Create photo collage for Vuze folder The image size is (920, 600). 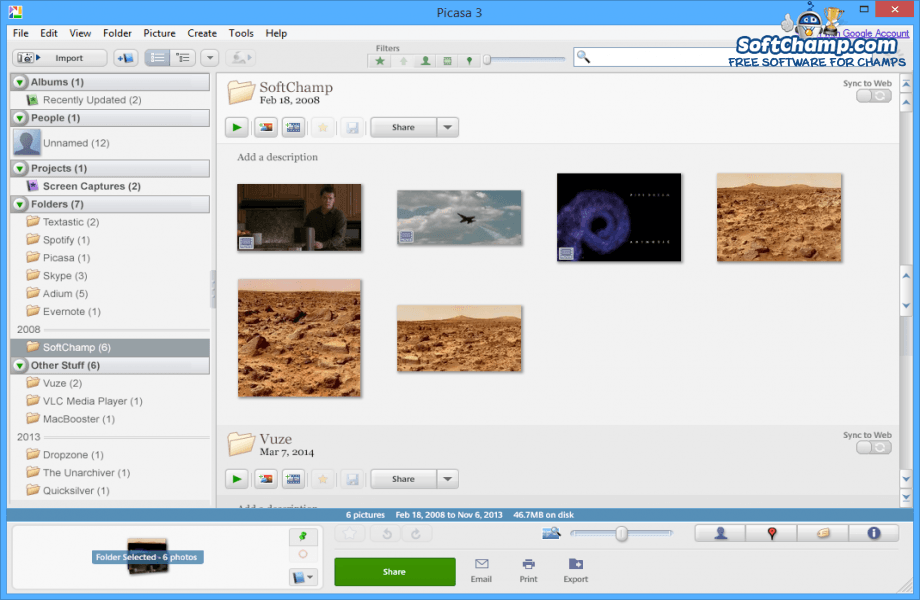point(266,479)
